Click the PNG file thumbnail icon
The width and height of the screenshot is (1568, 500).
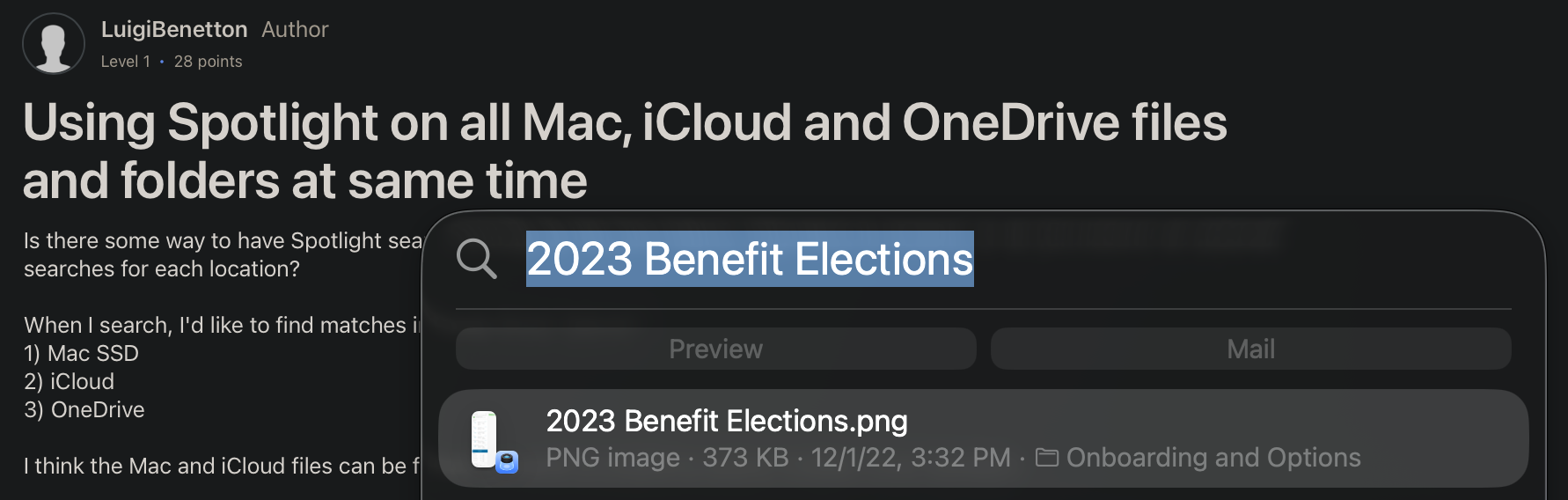[484, 438]
